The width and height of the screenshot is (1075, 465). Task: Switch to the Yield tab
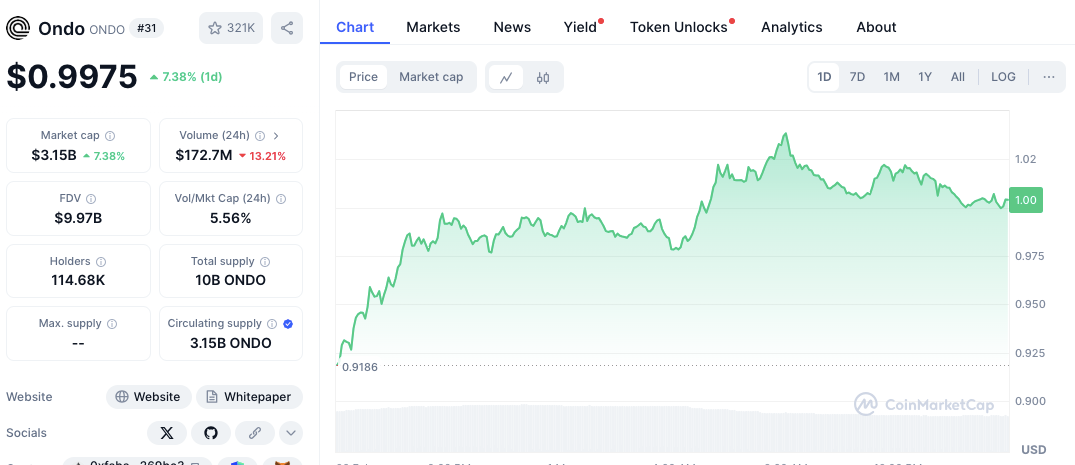pyautogui.click(x=581, y=27)
